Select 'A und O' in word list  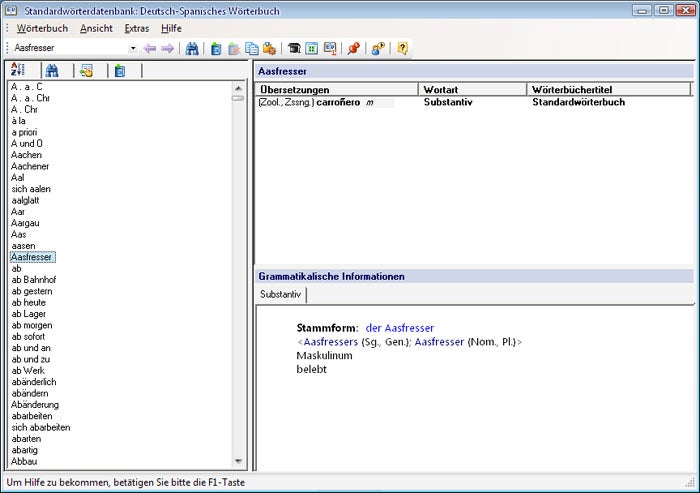(27, 143)
